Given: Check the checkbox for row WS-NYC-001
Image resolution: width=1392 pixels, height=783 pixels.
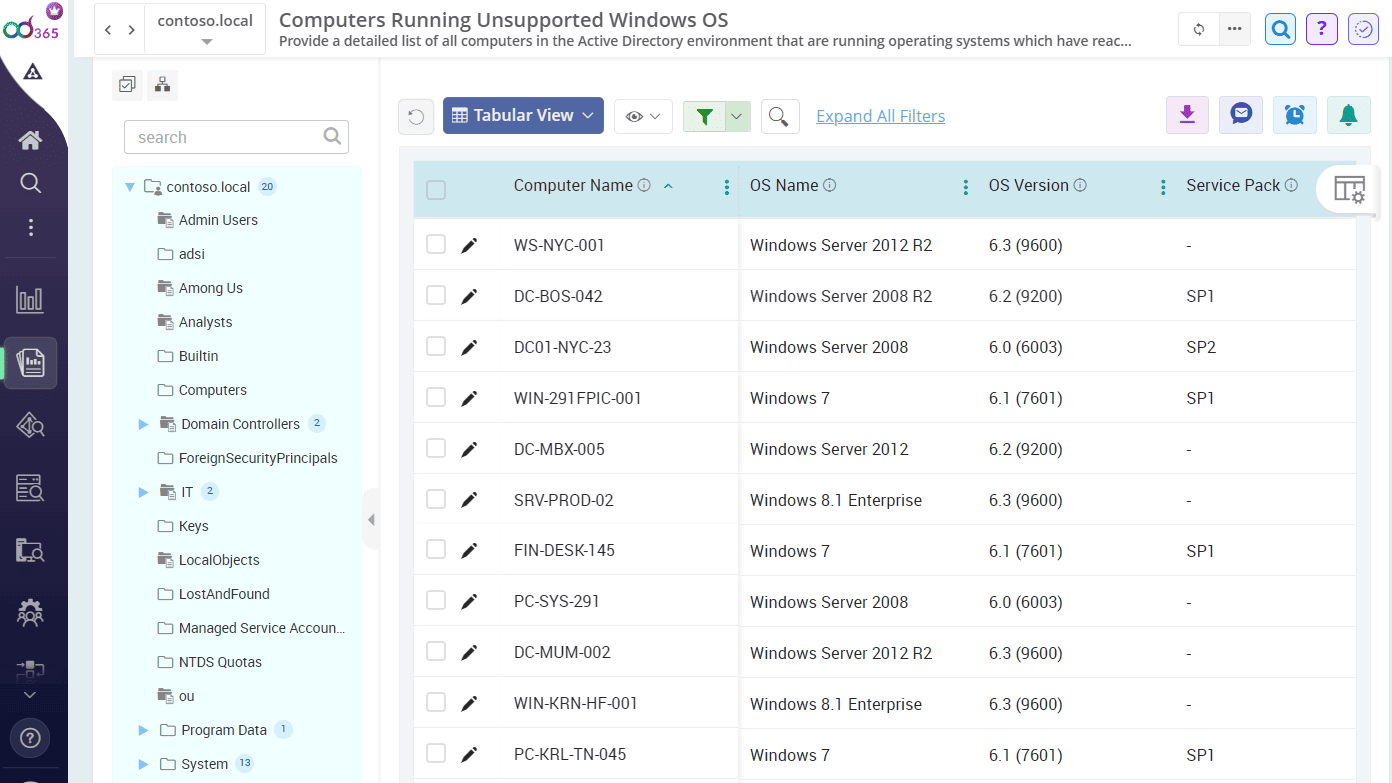Looking at the screenshot, I should pos(436,244).
